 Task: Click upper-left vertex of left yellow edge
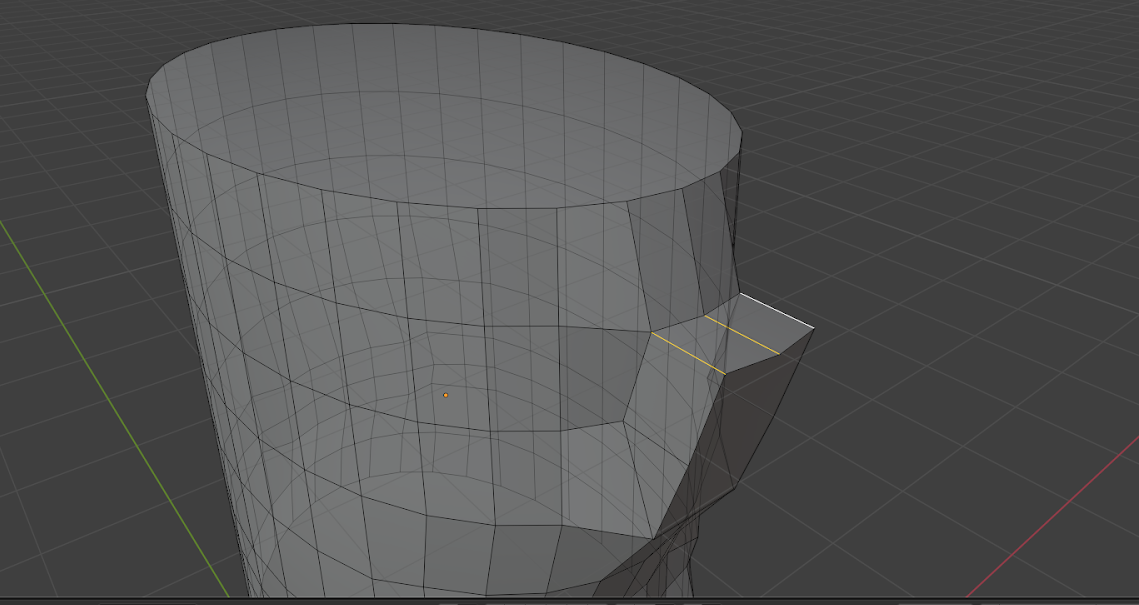(651, 333)
